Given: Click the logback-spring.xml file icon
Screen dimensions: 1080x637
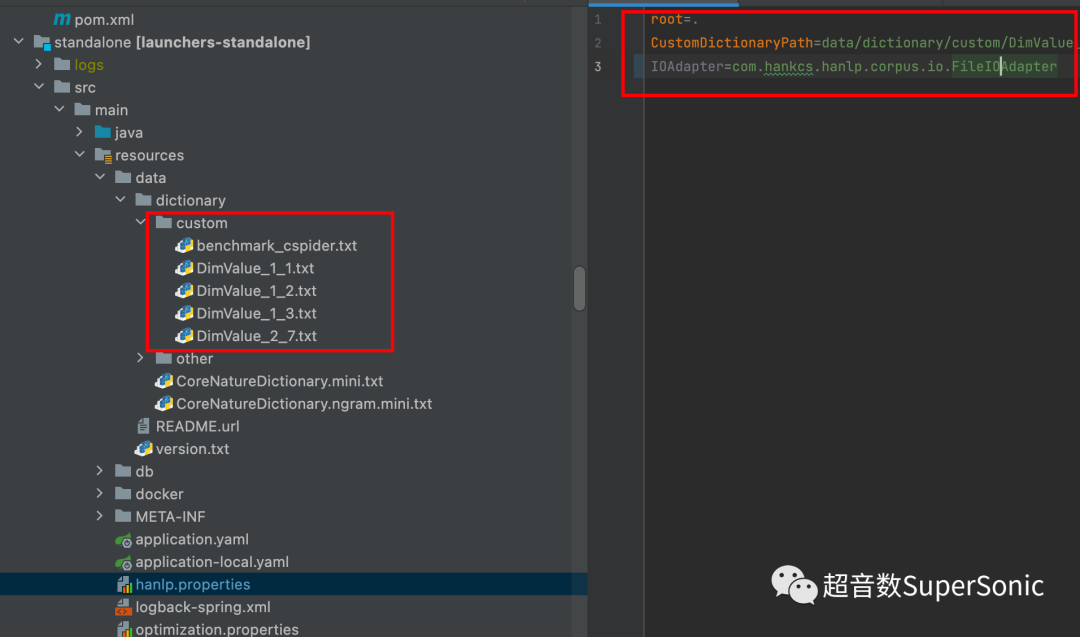Looking at the screenshot, I should pos(124,607).
